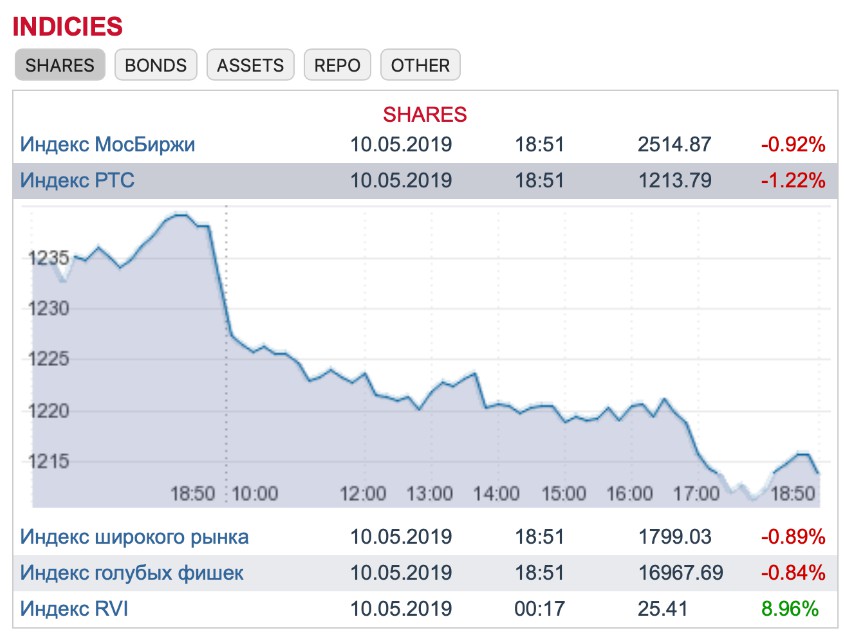Image resolution: width=845 pixels, height=634 pixels.
Task: Click the 17:00 label on the time axis
Action: (x=697, y=493)
